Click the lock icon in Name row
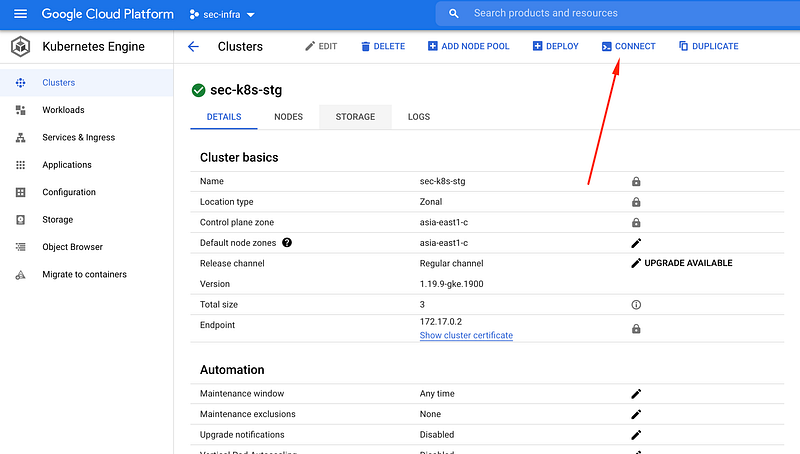This screenshot has width=800, height=454. click(x=636, y=182)
